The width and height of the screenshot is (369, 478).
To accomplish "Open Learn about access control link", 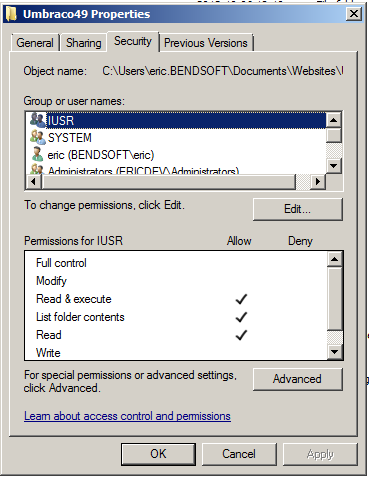I will tap(127, 416).
